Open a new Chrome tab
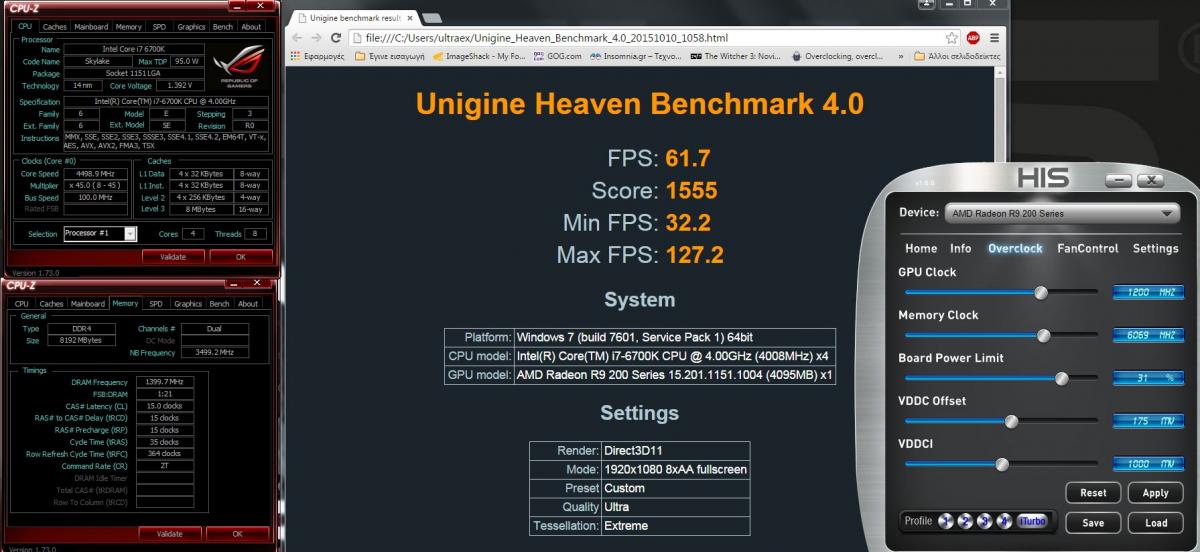The image size is (1200, 552). [x=432, y=18]
